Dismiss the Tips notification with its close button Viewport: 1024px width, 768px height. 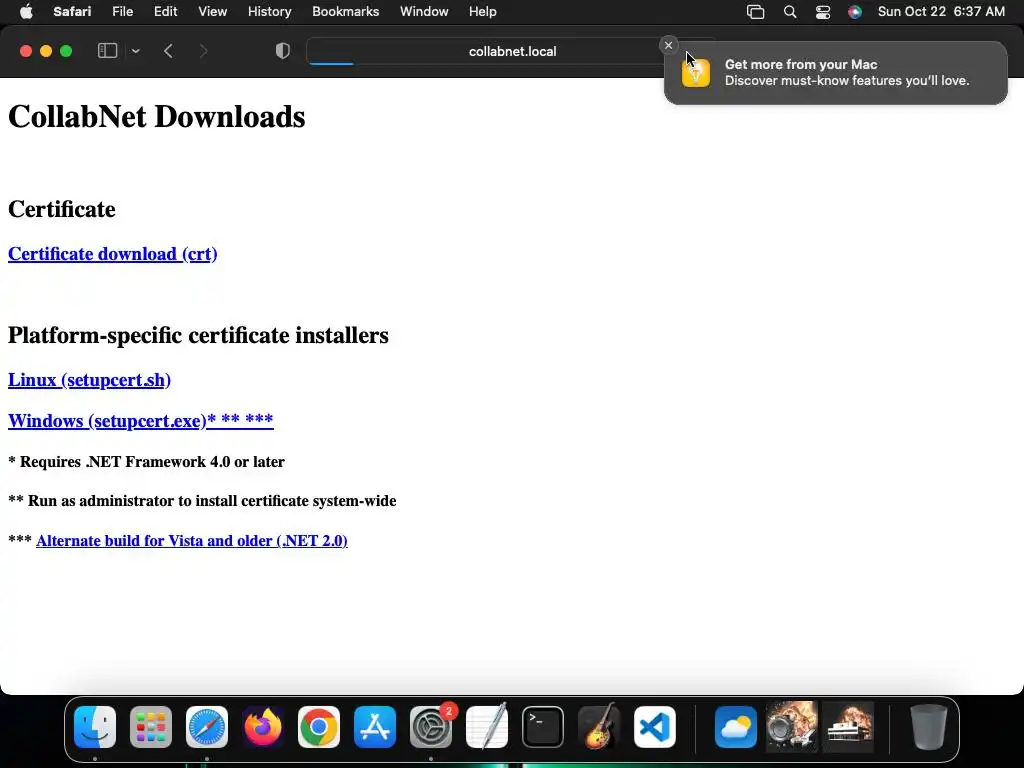[668, 45]
